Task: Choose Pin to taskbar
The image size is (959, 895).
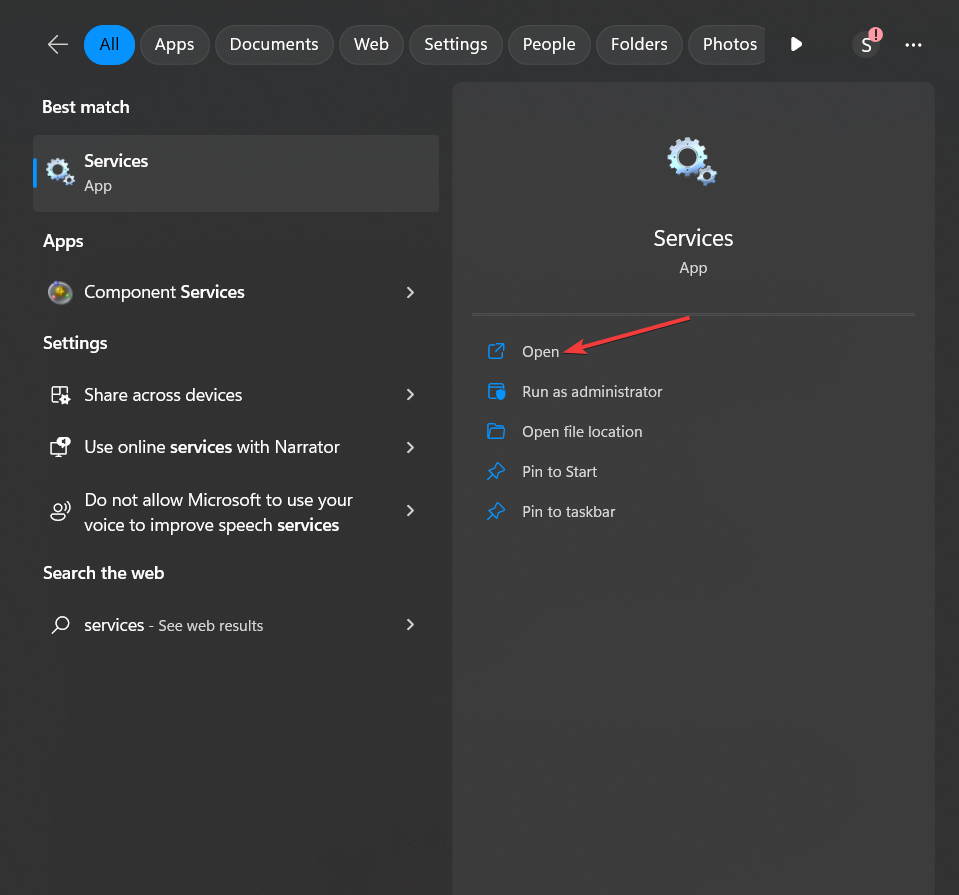Action: click(x=569, y=512)
